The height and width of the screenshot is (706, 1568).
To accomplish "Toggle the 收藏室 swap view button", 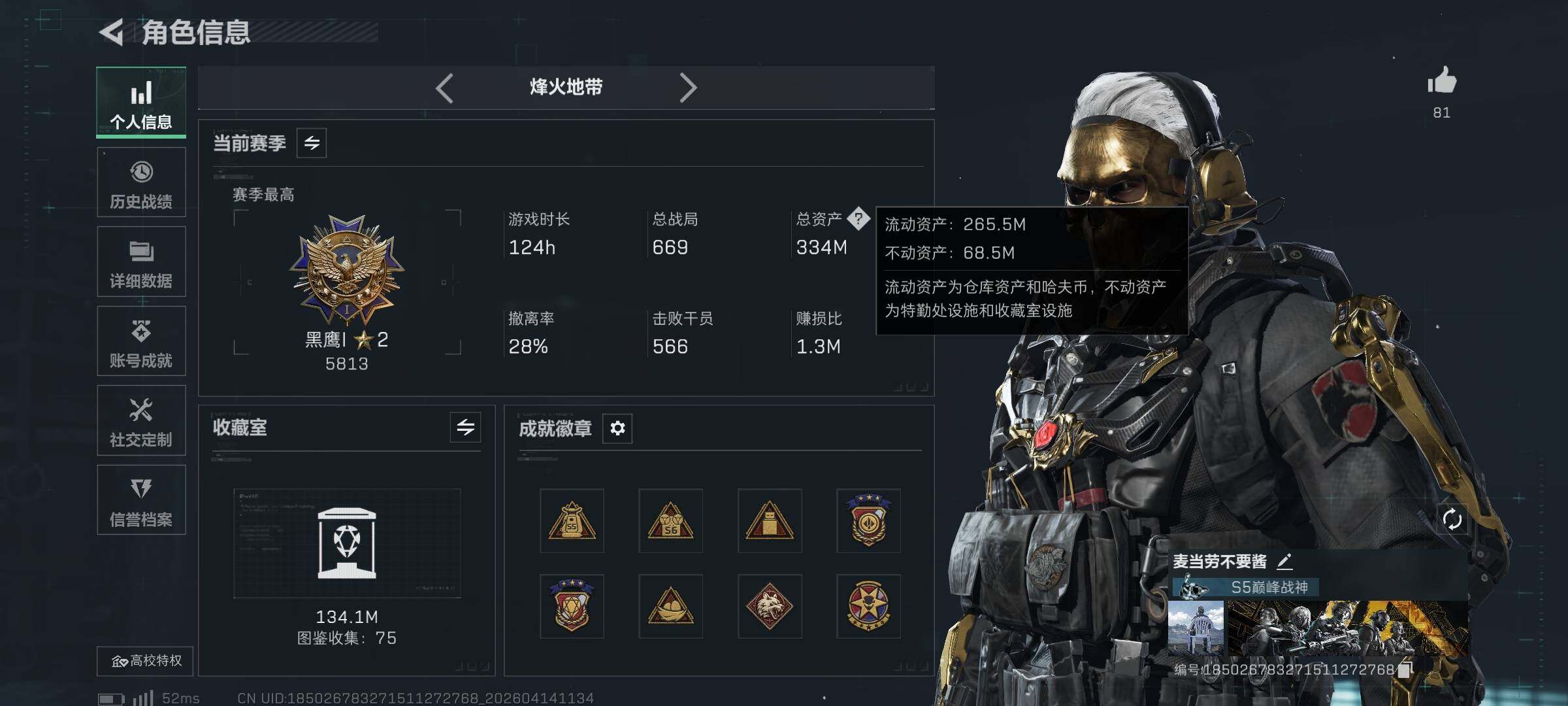I will (x=465, y=428).
